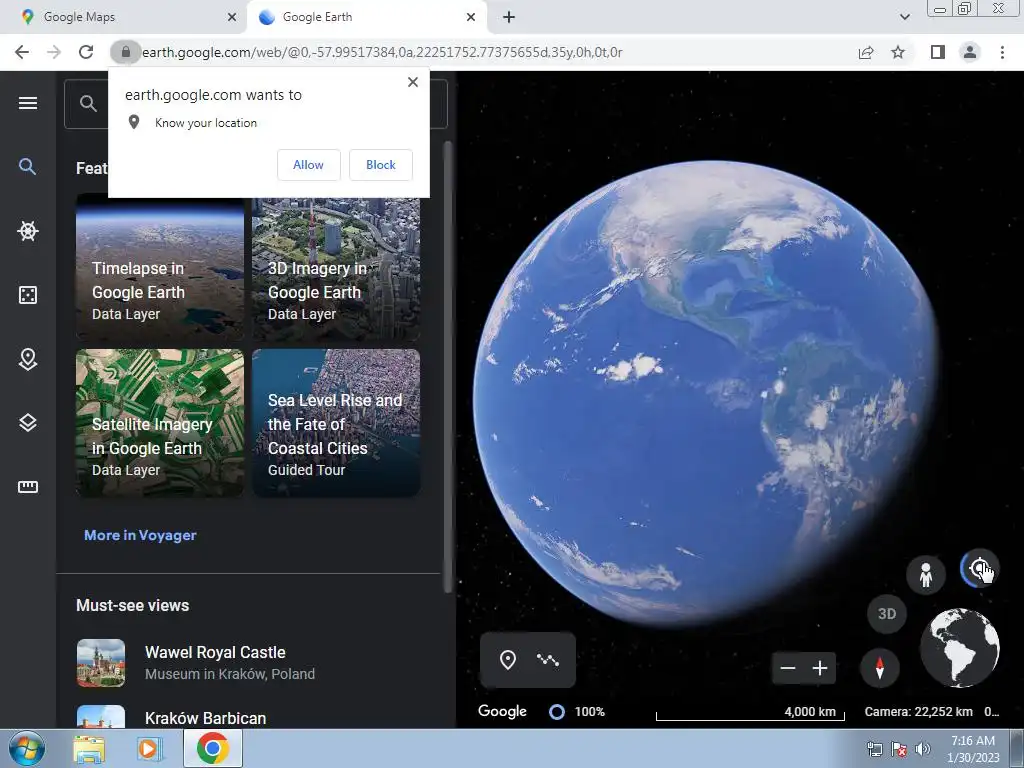1024x768 pixels.
Task: Click the compass to reset north
Action: 879,667
